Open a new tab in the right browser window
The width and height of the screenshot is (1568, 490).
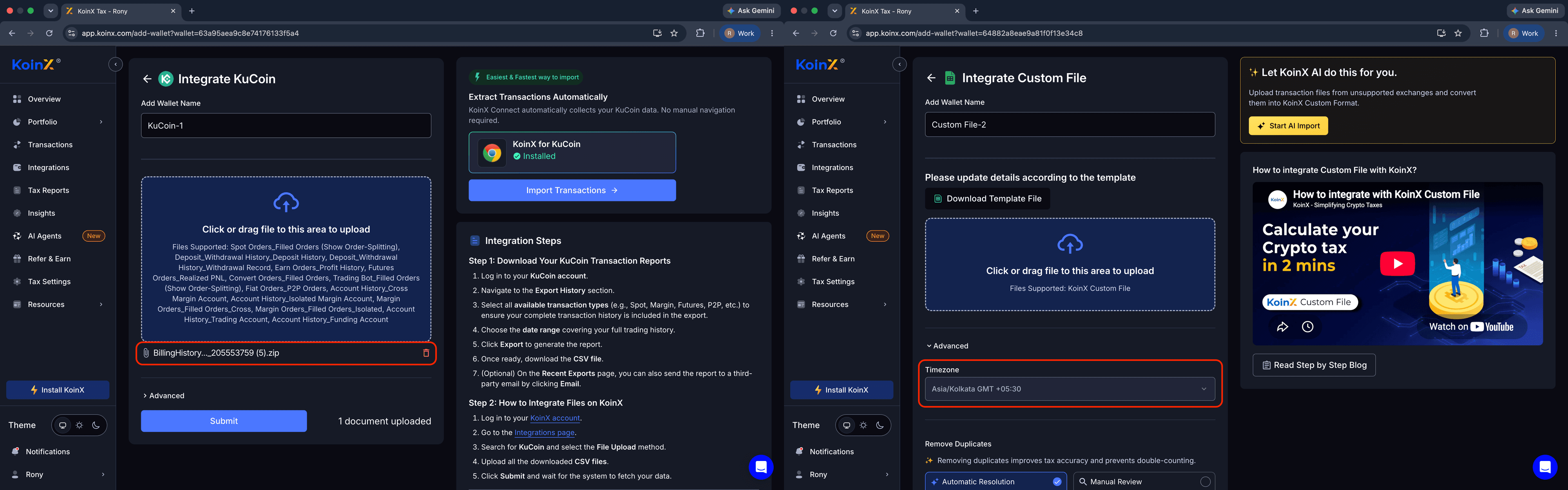(x=976, y=11)
